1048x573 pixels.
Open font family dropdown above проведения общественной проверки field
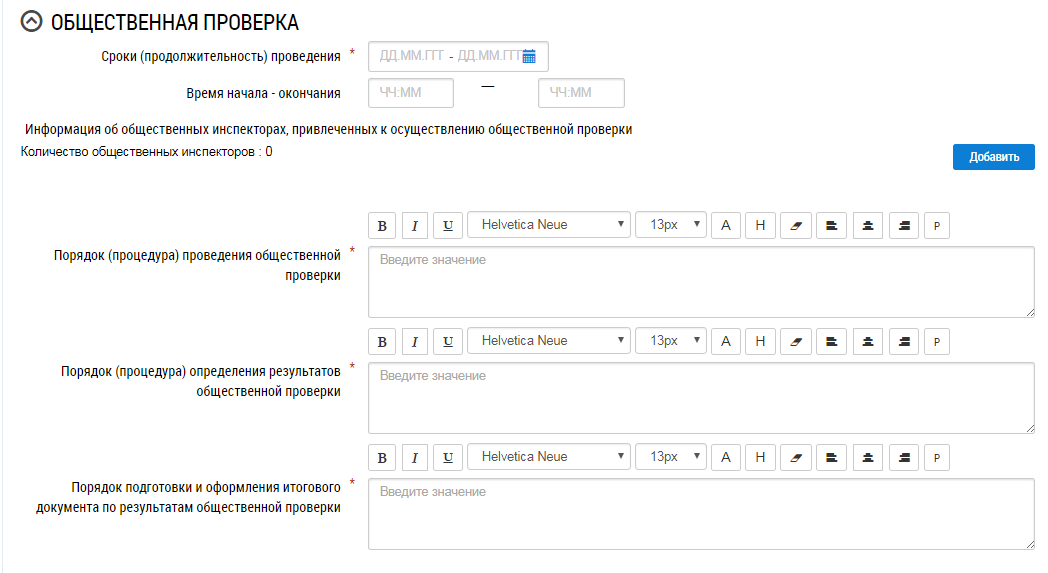(549, 225)
